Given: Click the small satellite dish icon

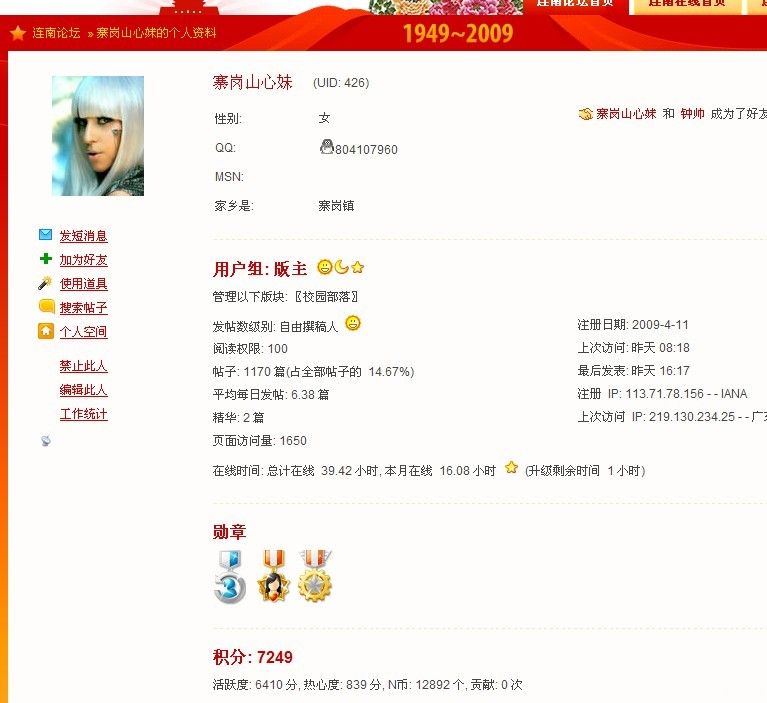Looking at the screenshot, I should coord(45,441).
